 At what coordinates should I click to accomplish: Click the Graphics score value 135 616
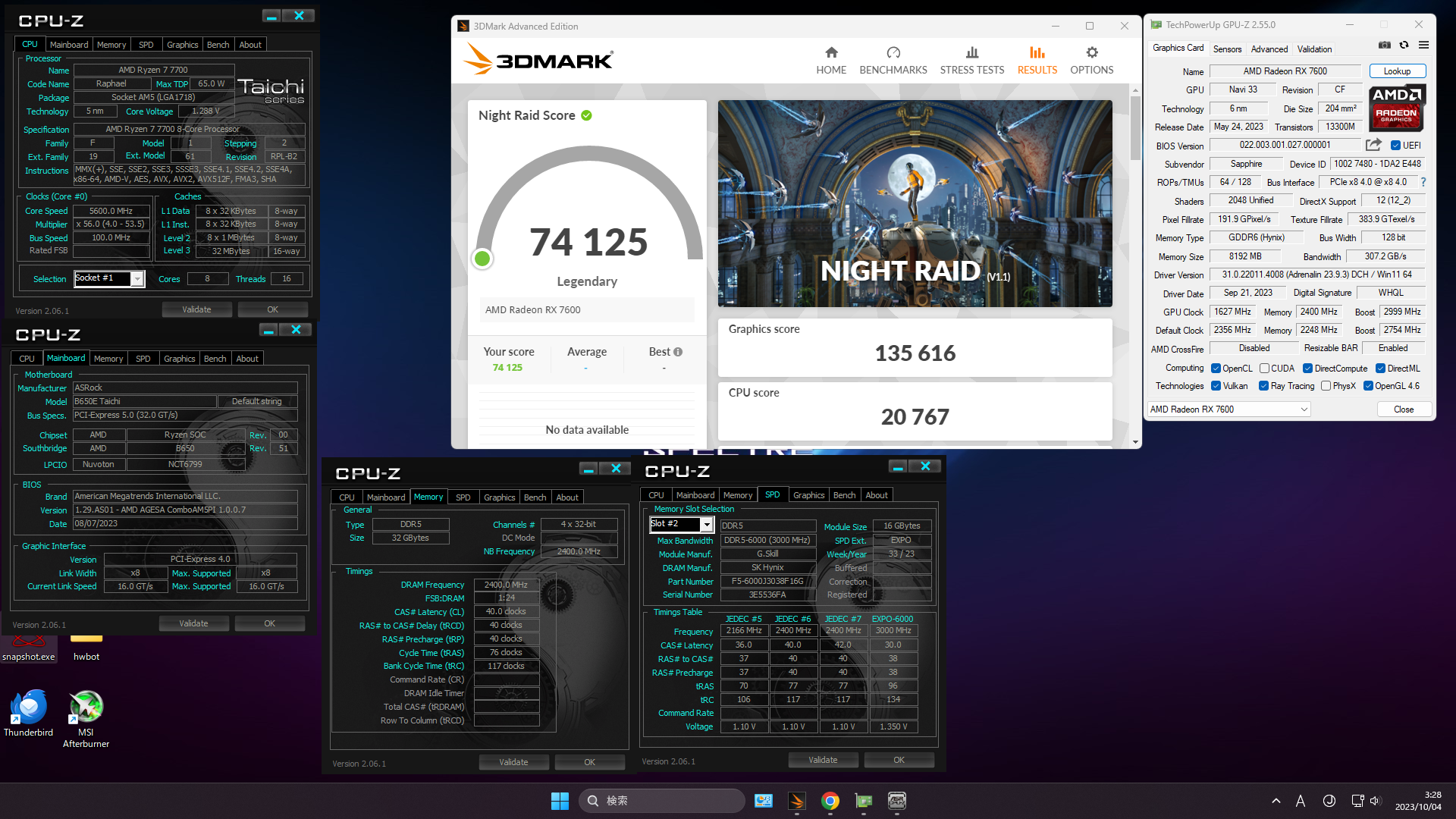(x=915, y=353)
